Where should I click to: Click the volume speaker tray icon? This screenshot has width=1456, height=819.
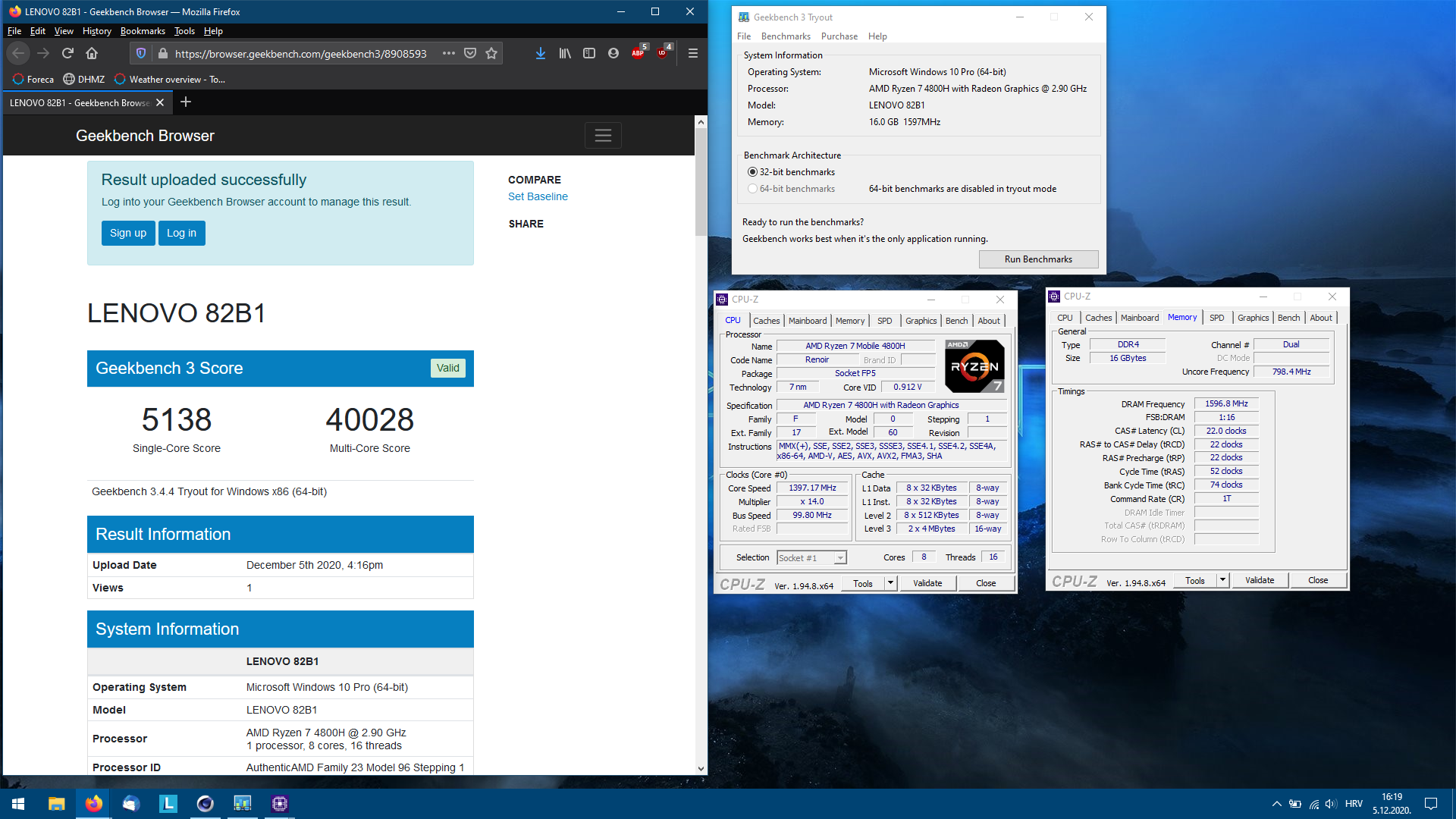pyautogui.click(x=1331, y=804)
